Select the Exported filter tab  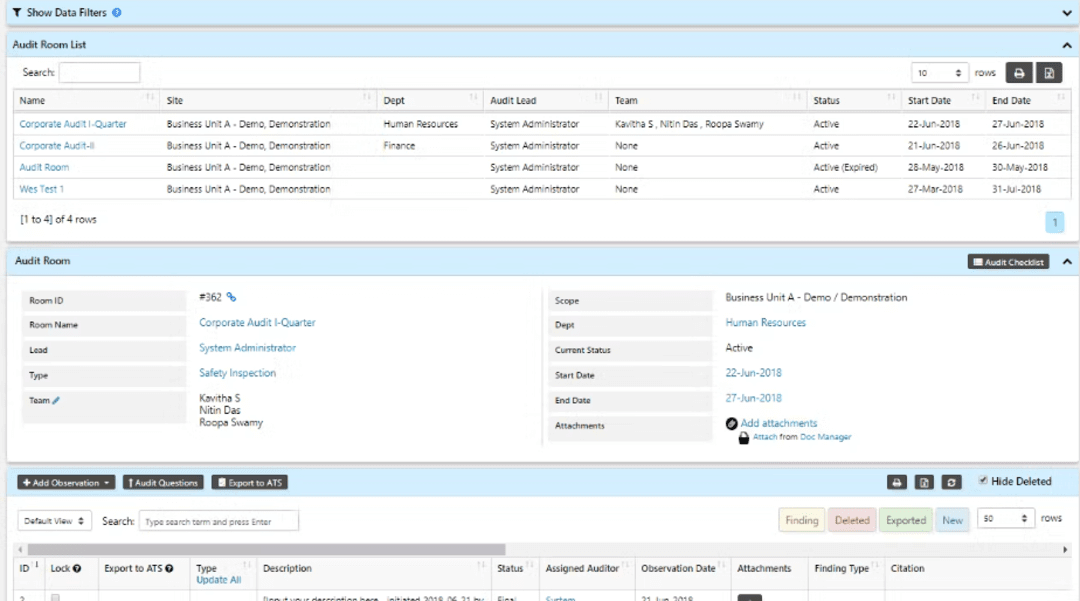[x=905, y=520]
